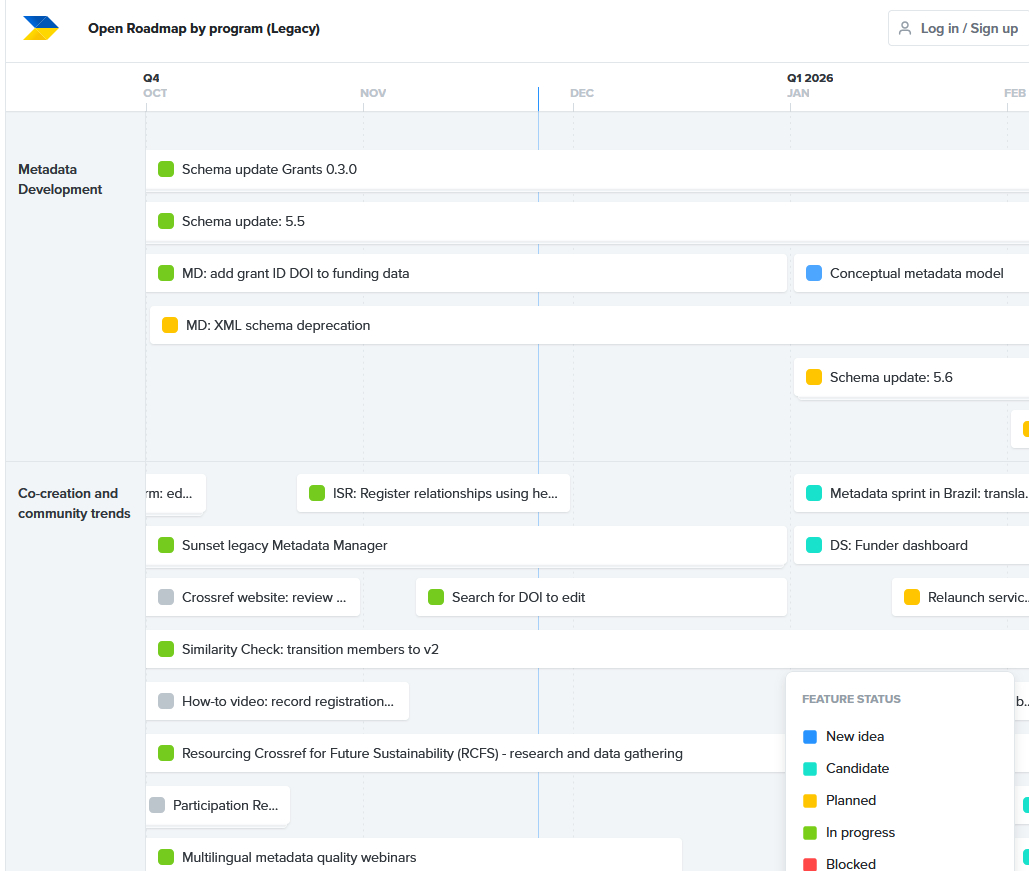Click the Metadata Development program label
This screenshot has height=871, width=1029.
click(60, 179)
